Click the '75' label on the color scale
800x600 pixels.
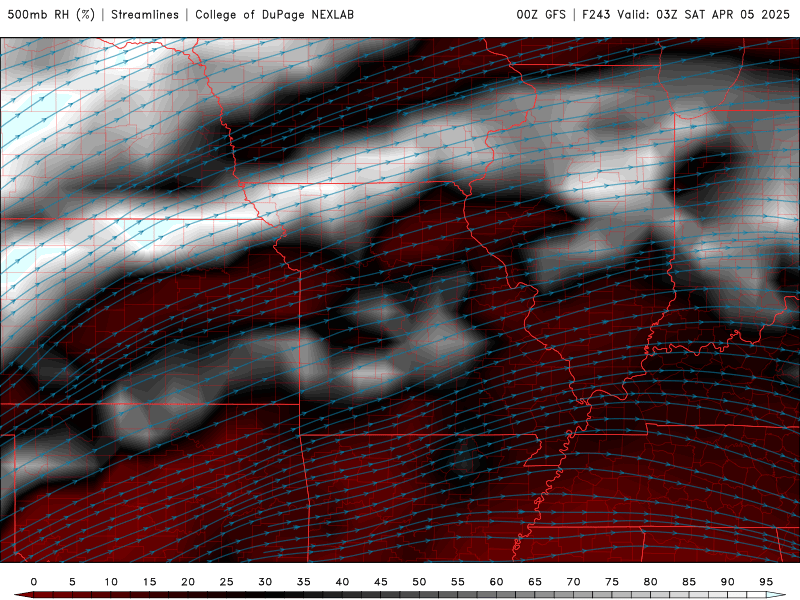point(612,582)
